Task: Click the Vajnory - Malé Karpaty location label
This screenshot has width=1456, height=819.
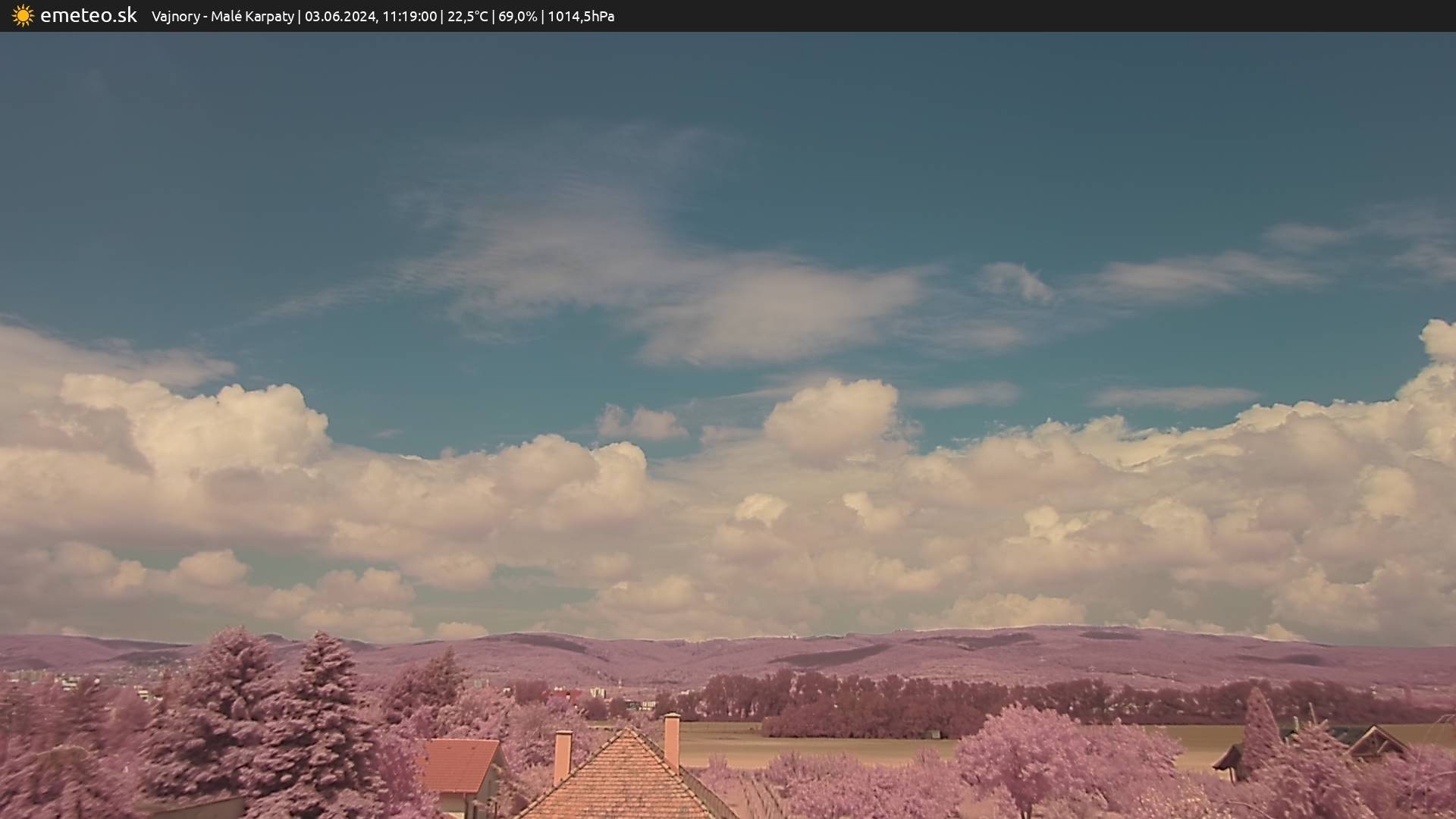Action: tap(222, 17)
